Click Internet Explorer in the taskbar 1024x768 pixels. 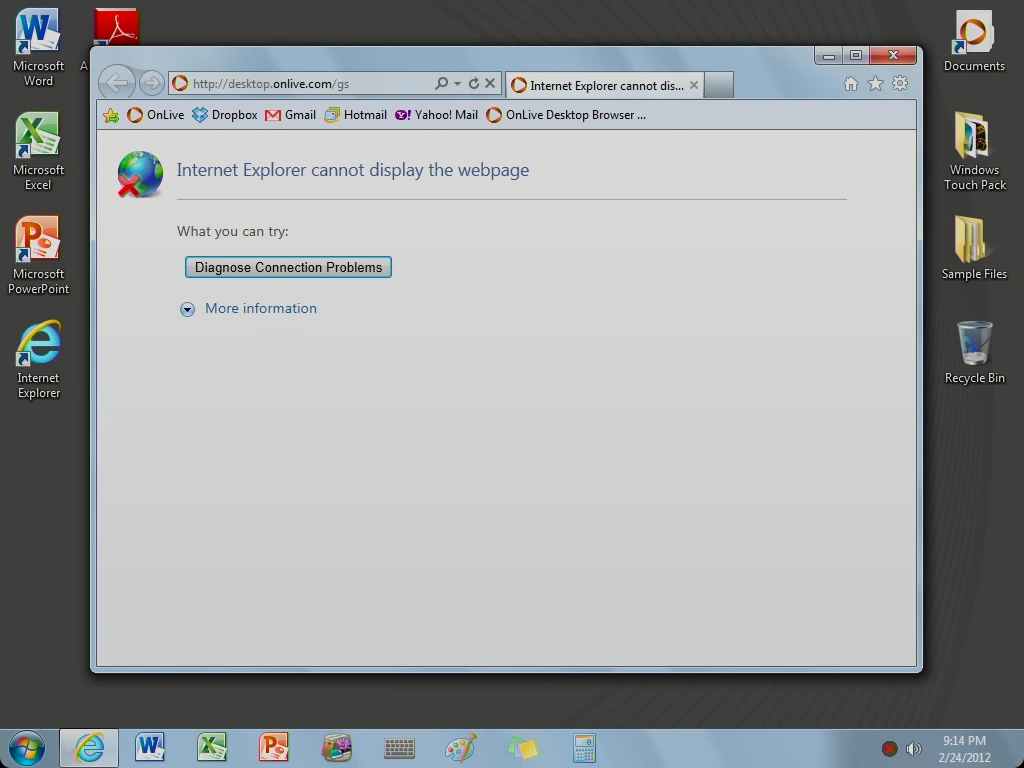click(89, 748)
